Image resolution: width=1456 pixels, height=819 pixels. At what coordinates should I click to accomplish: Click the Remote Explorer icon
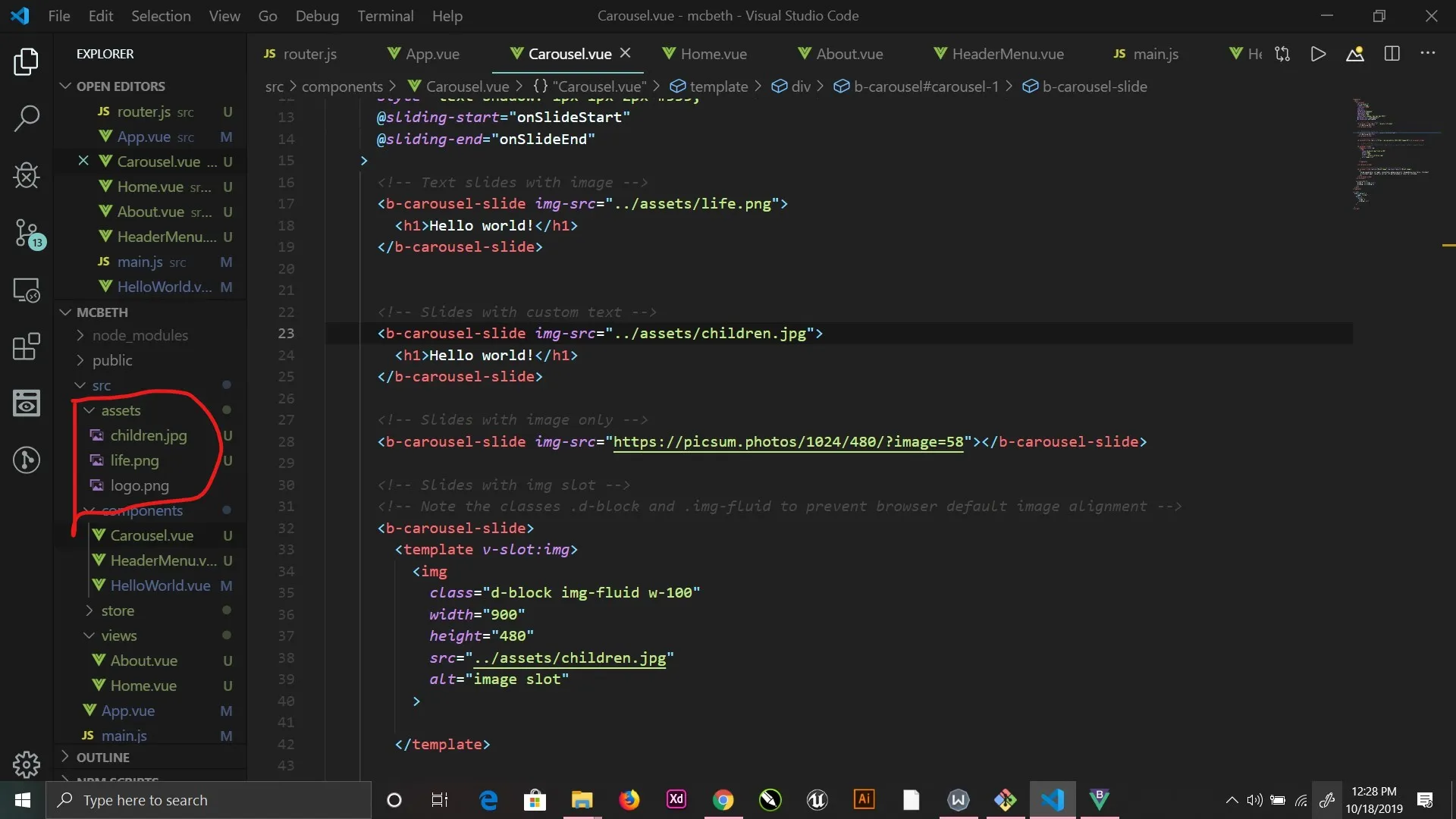coord(27,290)
